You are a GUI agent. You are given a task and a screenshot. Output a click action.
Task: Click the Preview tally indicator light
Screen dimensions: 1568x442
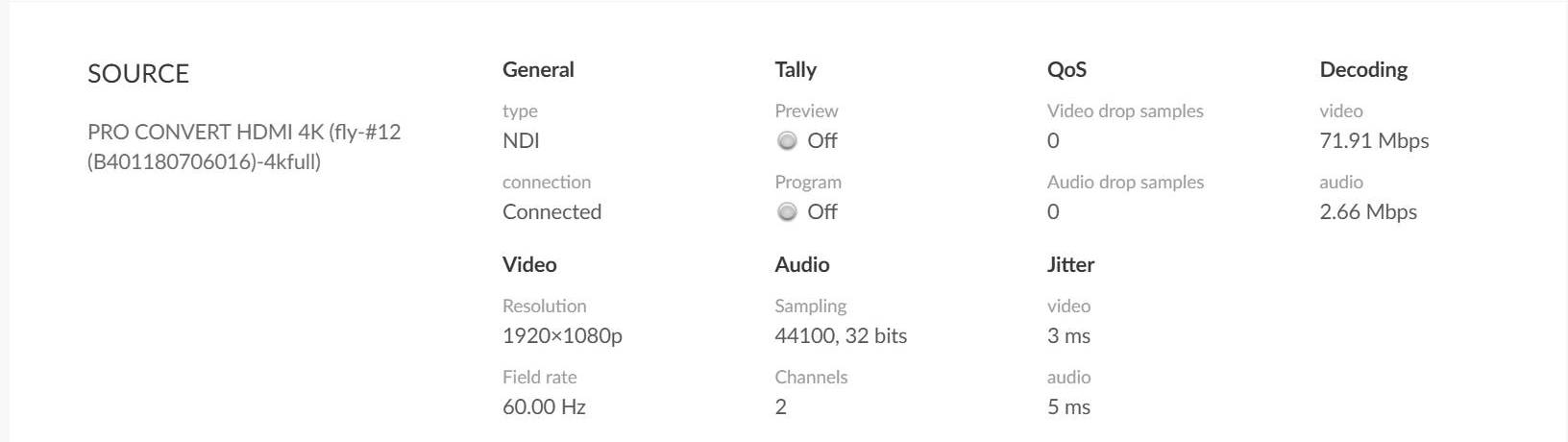787,141
